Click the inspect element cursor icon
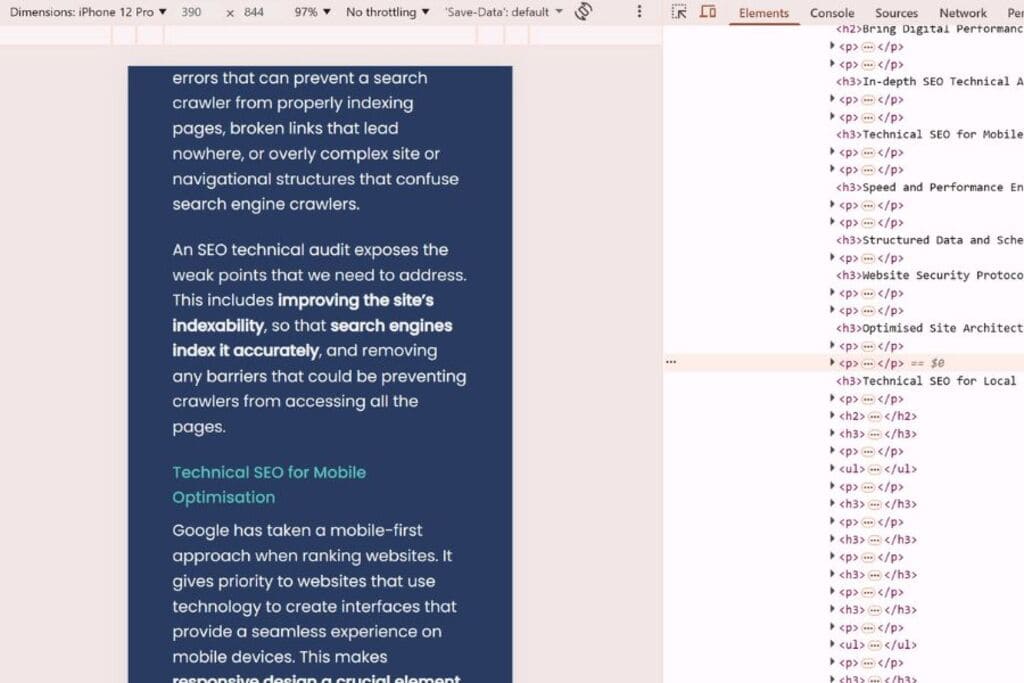 (x=677, y=12)
